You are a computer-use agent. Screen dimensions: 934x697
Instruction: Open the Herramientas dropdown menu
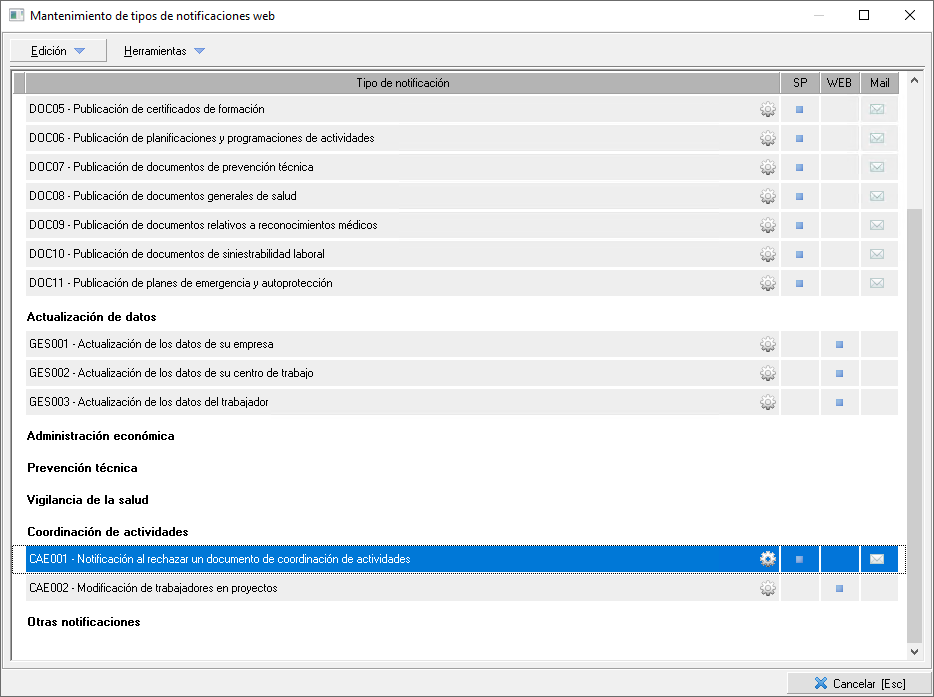[164, 51]
